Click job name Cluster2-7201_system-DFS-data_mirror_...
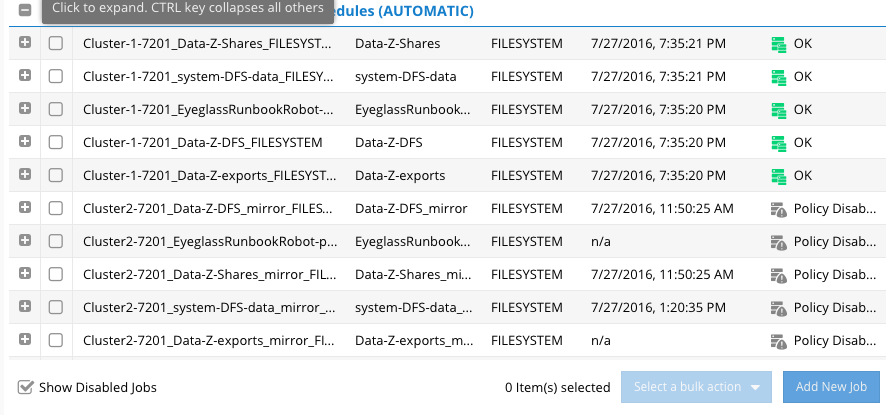This screenshot has height=415, width=891. [x=209, y=308]
